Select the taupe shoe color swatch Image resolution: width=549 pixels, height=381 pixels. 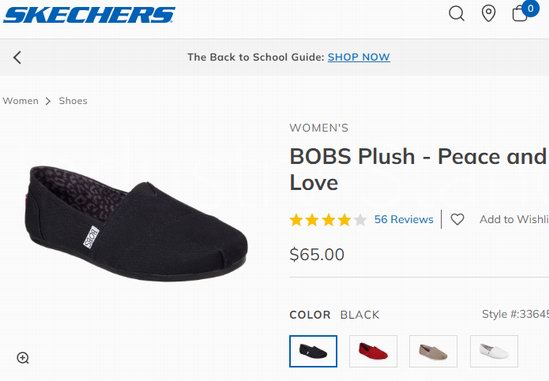[433, 351]
